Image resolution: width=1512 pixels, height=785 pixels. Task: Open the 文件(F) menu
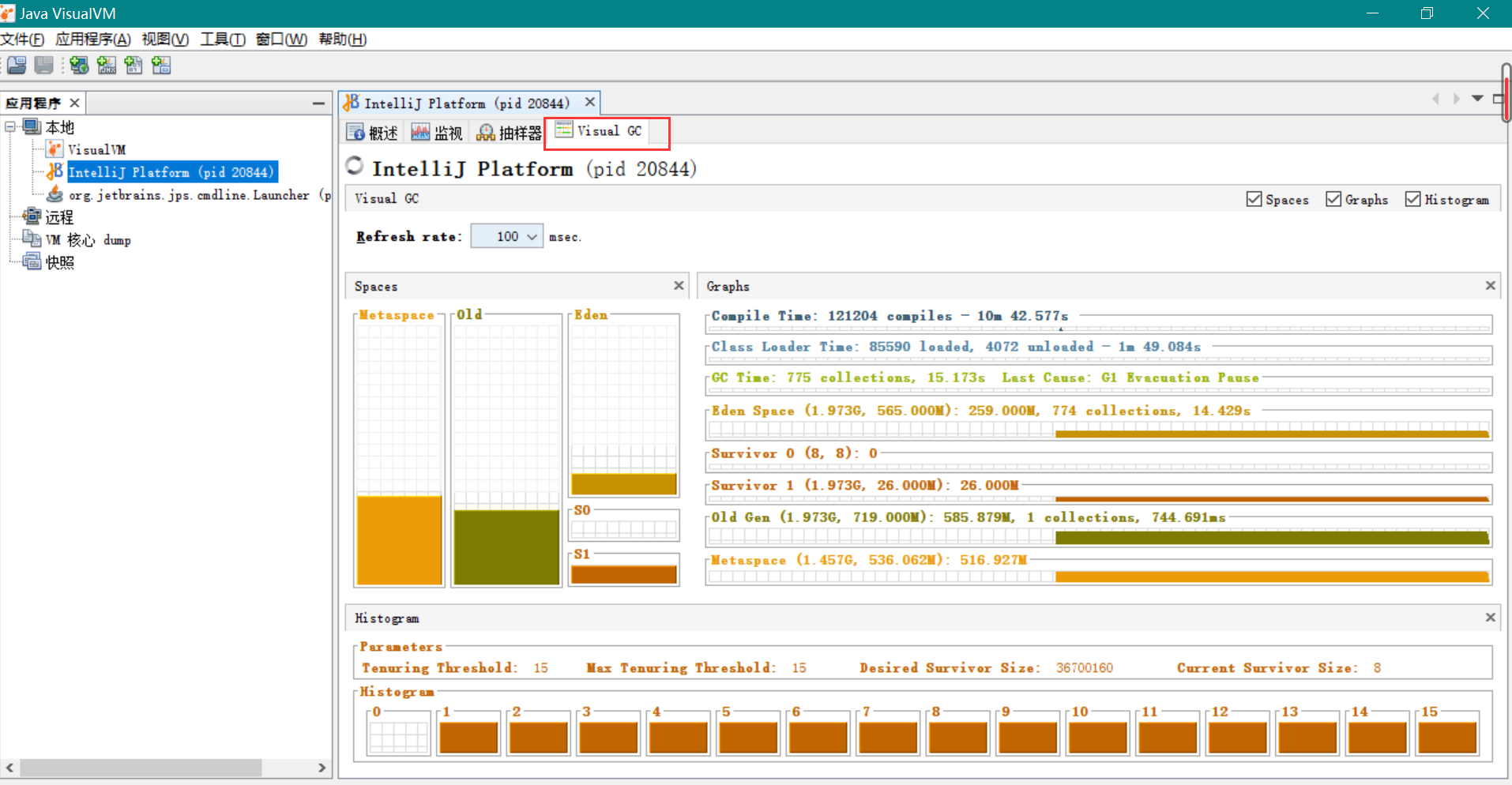point(22,39)
